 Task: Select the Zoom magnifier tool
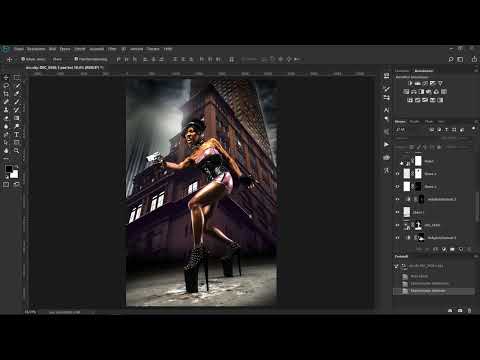[x=16, y=151]
